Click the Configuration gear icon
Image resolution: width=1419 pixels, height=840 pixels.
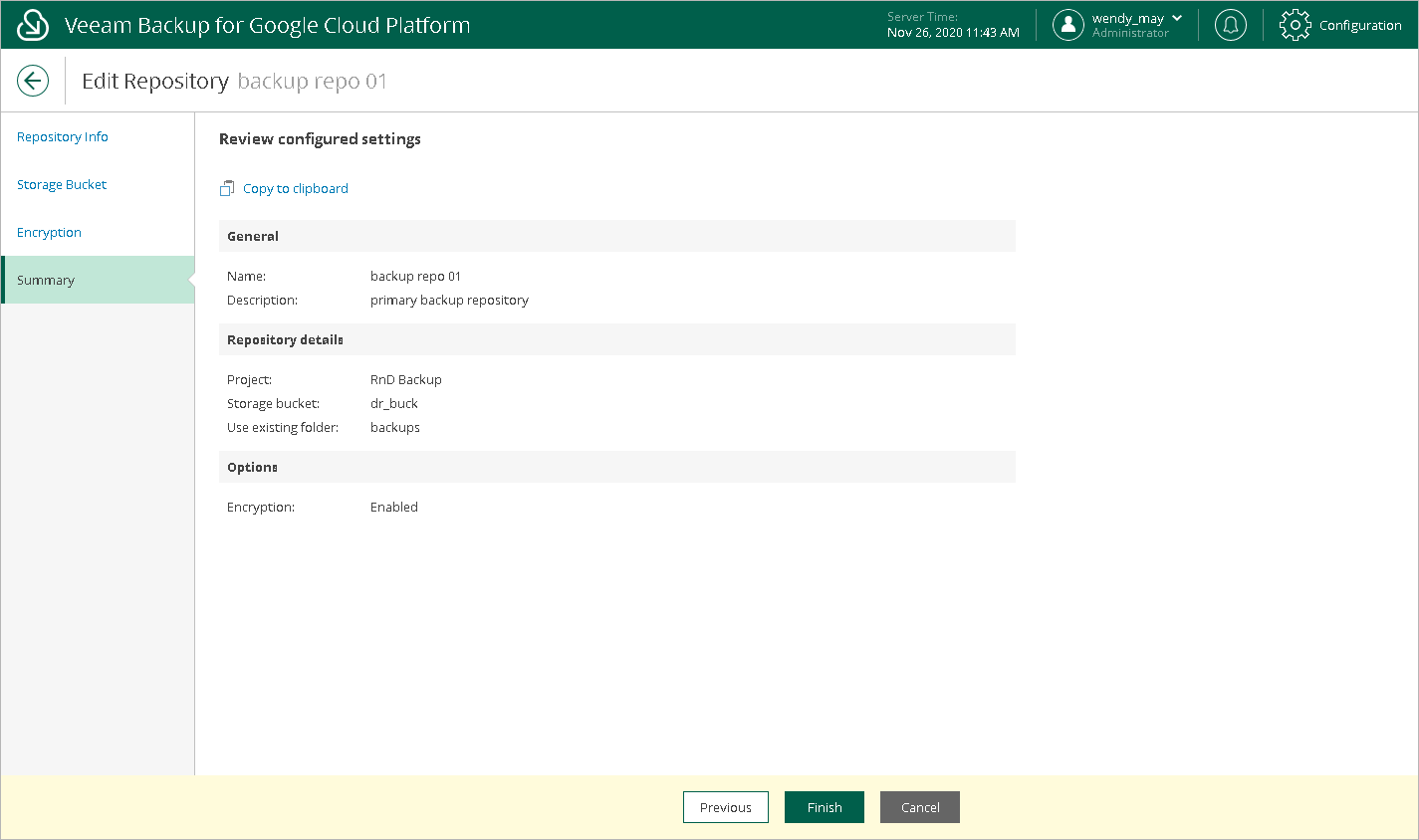(1295, 25)
